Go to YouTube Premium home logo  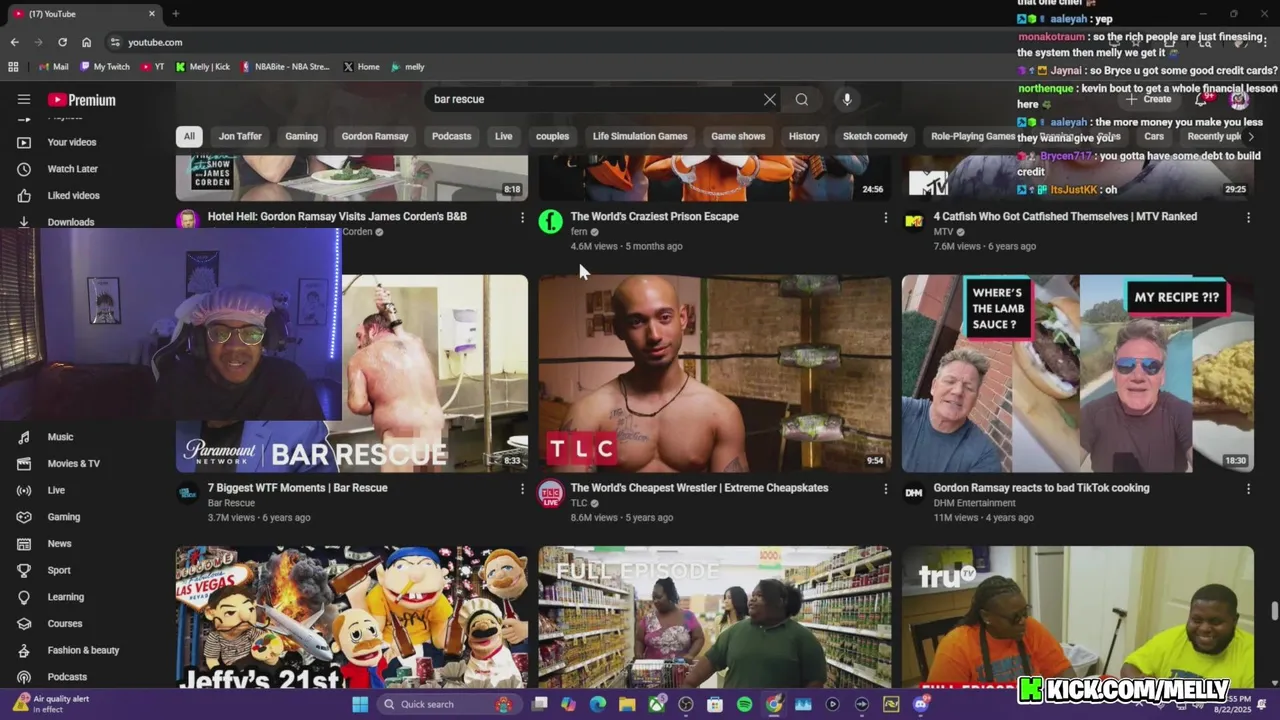click(x=82, y=100)
